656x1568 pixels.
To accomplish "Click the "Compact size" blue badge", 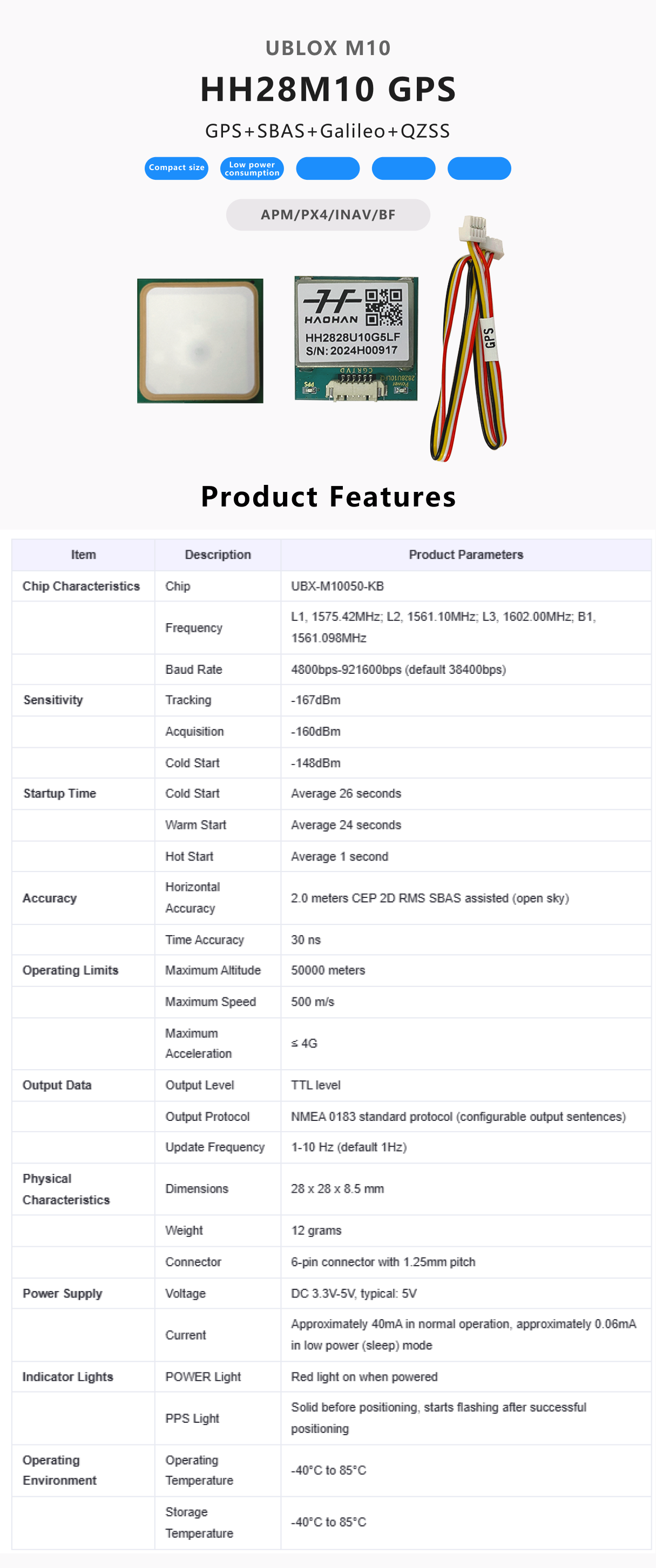I will 177,168.
